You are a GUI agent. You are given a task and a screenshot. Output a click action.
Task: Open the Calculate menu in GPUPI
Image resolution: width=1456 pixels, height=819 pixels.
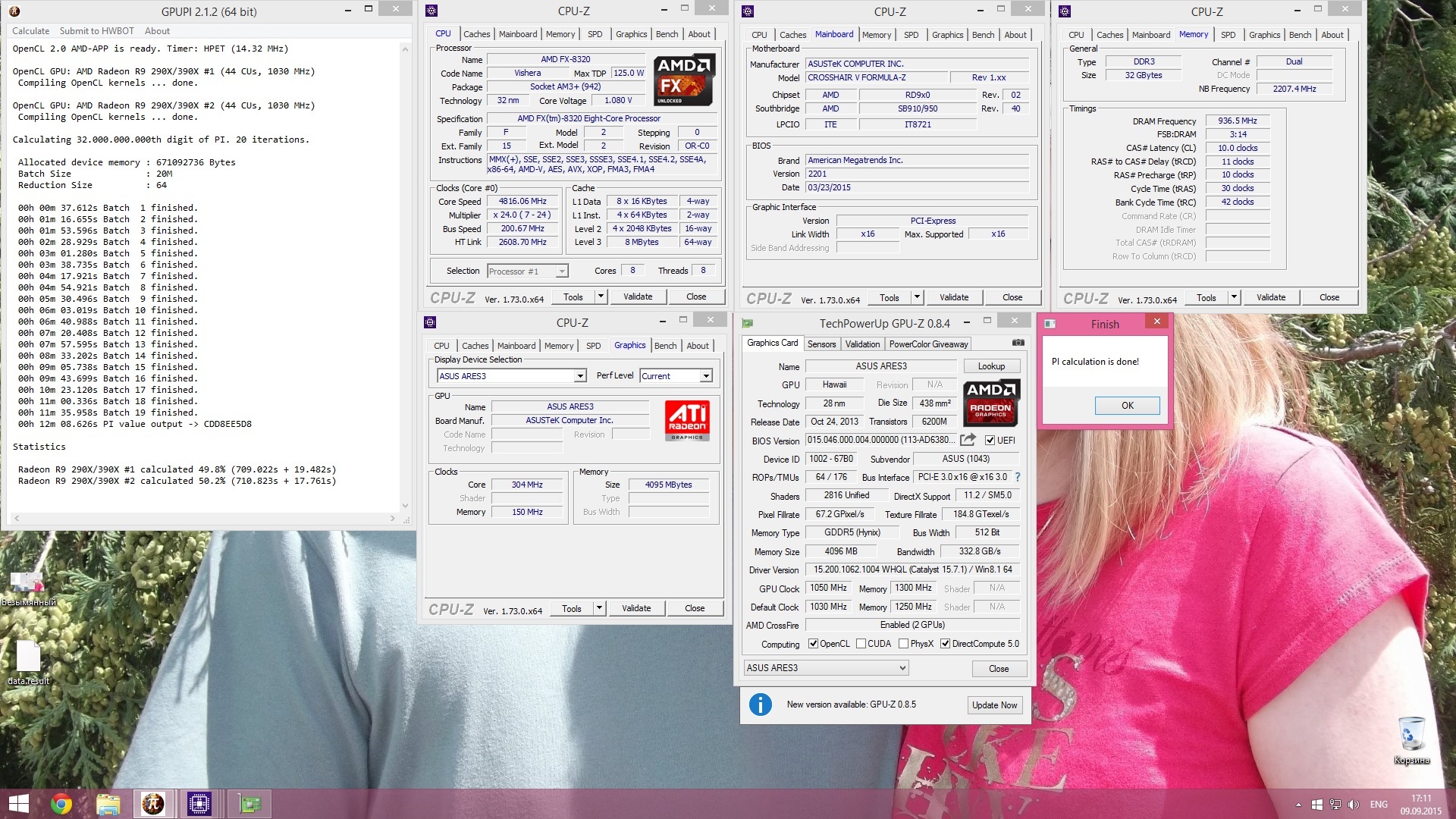(x=31, y=31)
